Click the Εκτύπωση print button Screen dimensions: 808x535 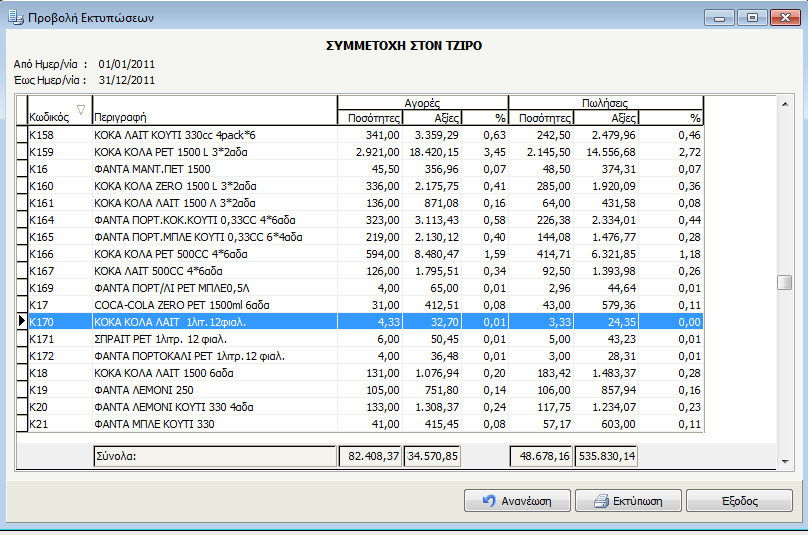click(x=628, y=500)
